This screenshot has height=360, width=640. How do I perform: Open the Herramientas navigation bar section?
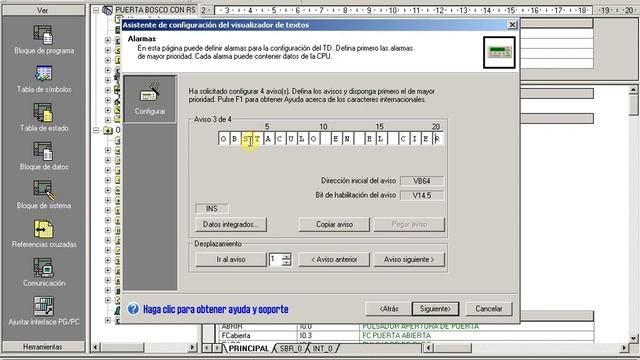coord(42,347)
